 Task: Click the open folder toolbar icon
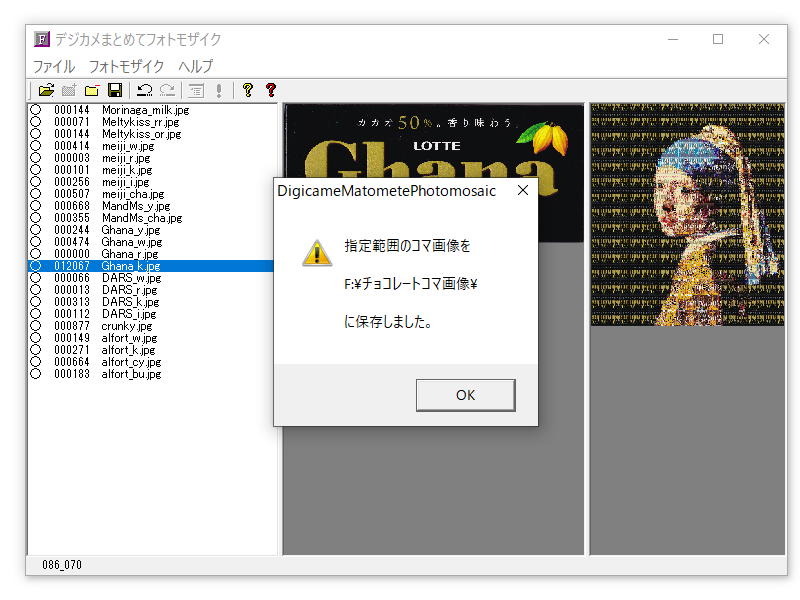point(46,90)
